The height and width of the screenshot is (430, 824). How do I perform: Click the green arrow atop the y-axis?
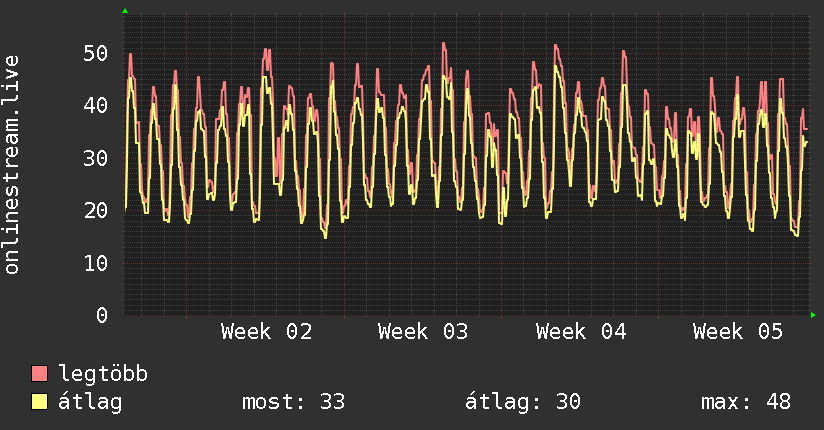pyautogui.click(x=125, y=11)
